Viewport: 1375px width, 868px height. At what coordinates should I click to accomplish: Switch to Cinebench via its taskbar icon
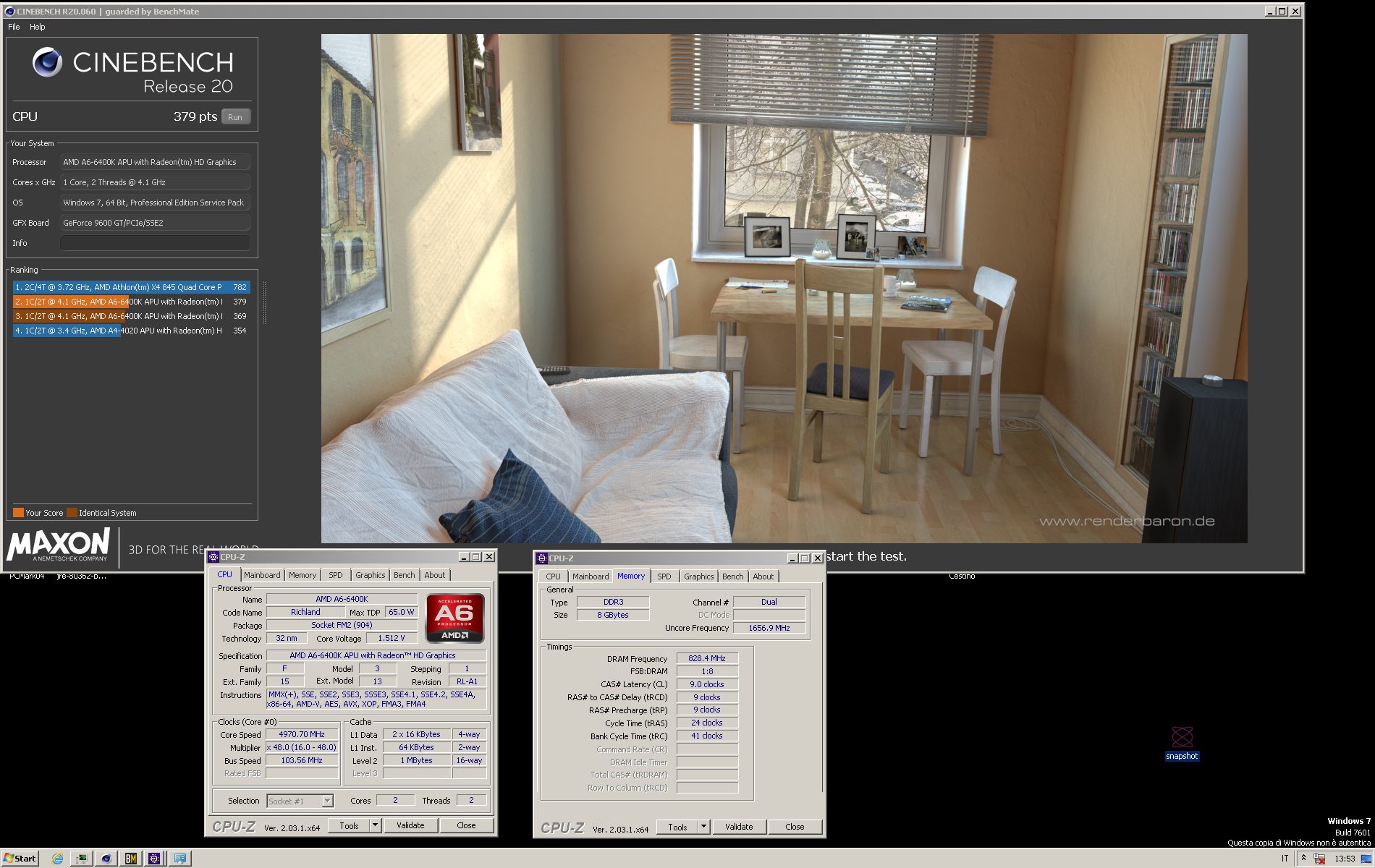[x=106, y=859]
